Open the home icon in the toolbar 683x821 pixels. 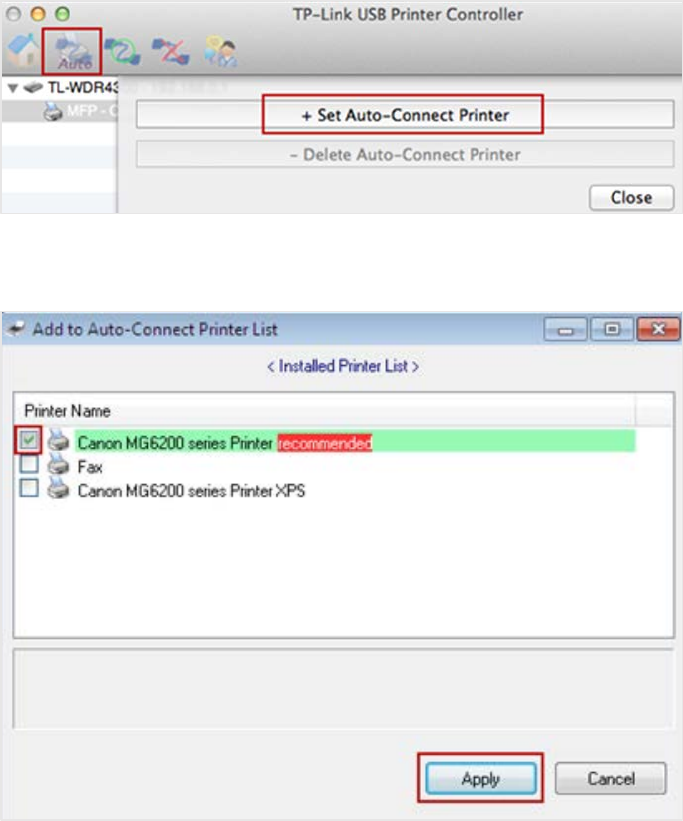coord(23,51)
